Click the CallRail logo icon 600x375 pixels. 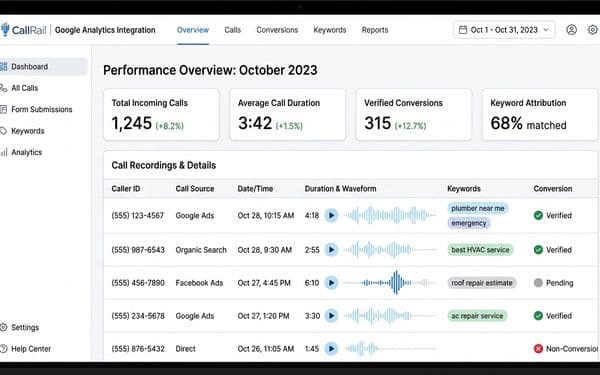click(x=5, y=29)
